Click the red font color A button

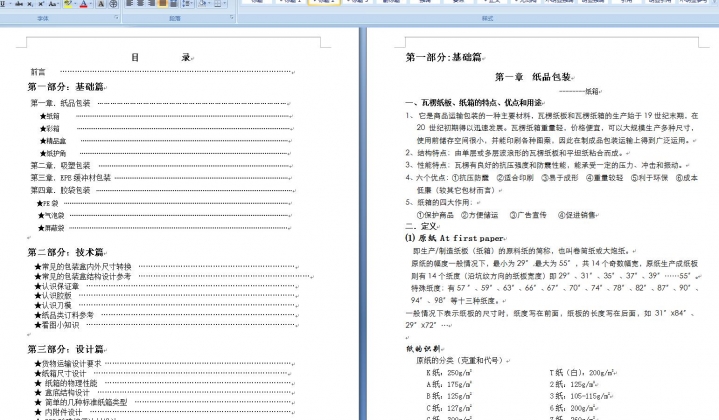point(83,3)
